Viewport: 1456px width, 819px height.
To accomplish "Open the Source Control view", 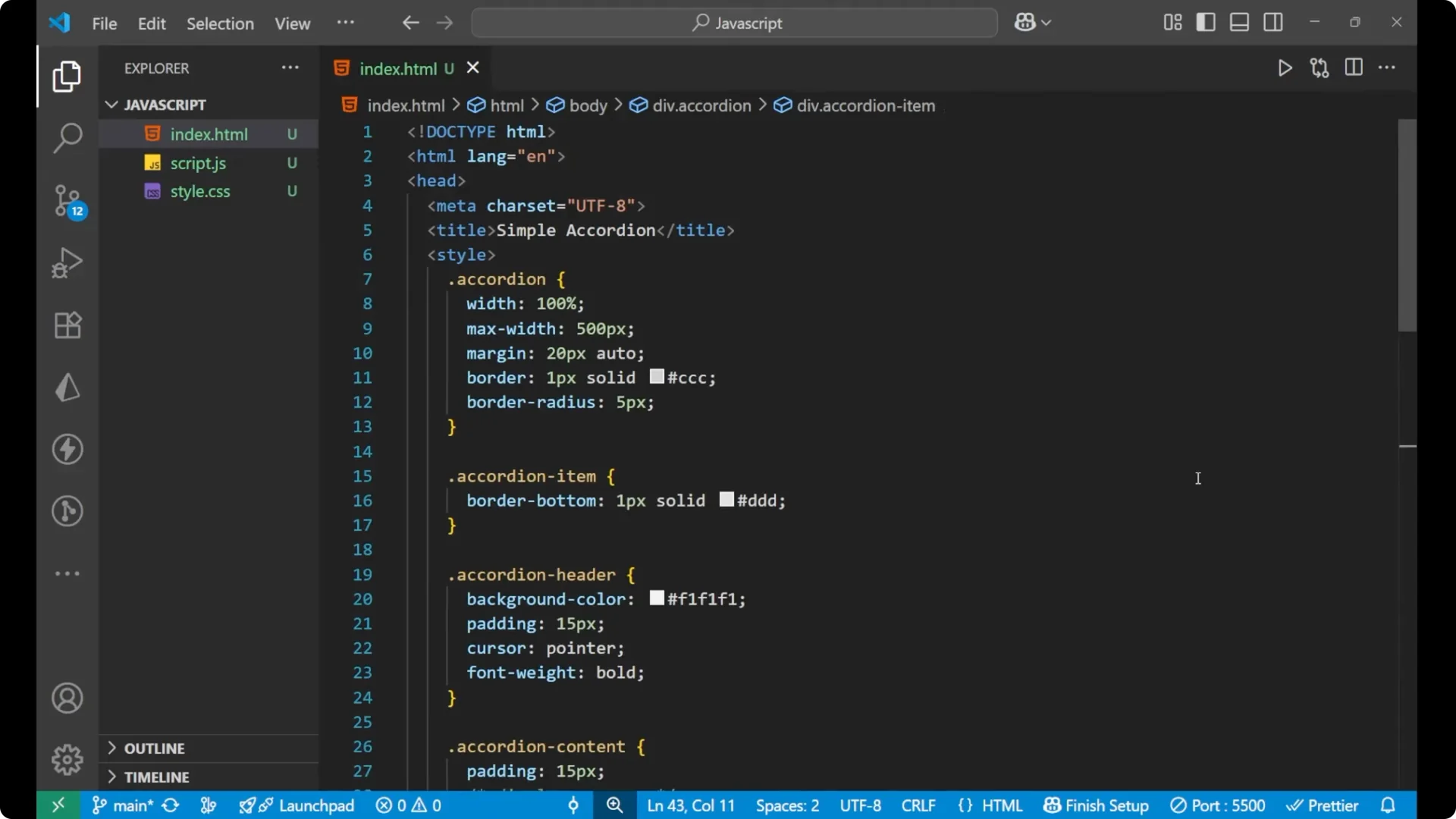I will [67, 200].
